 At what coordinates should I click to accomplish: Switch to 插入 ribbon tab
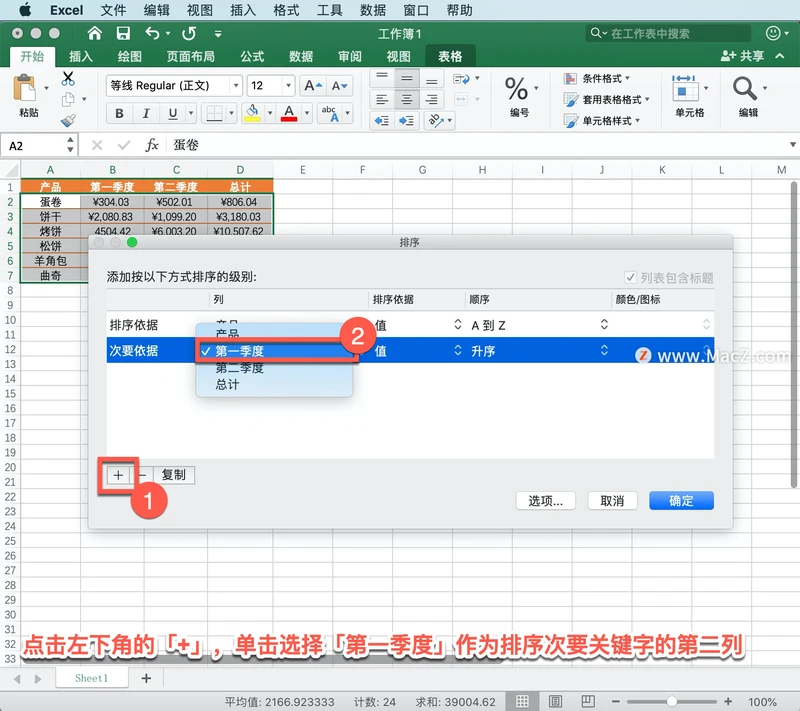[x=81, y=56]
